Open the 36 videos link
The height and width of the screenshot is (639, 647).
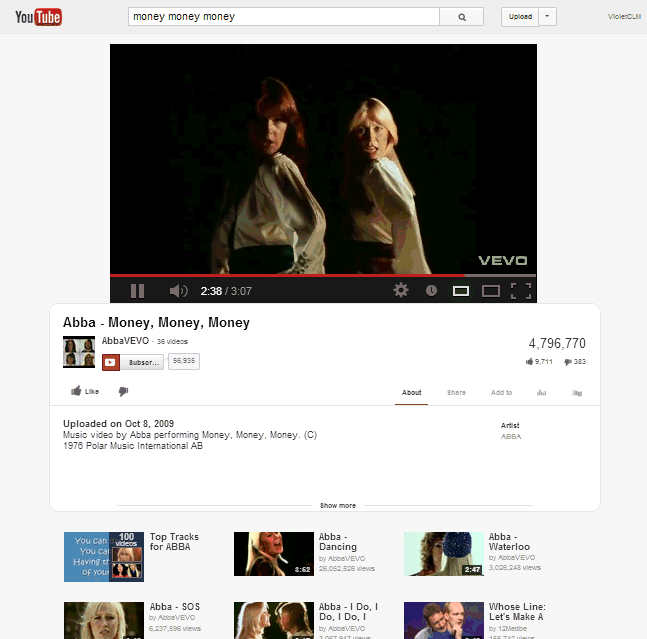(x=172, y=342)
